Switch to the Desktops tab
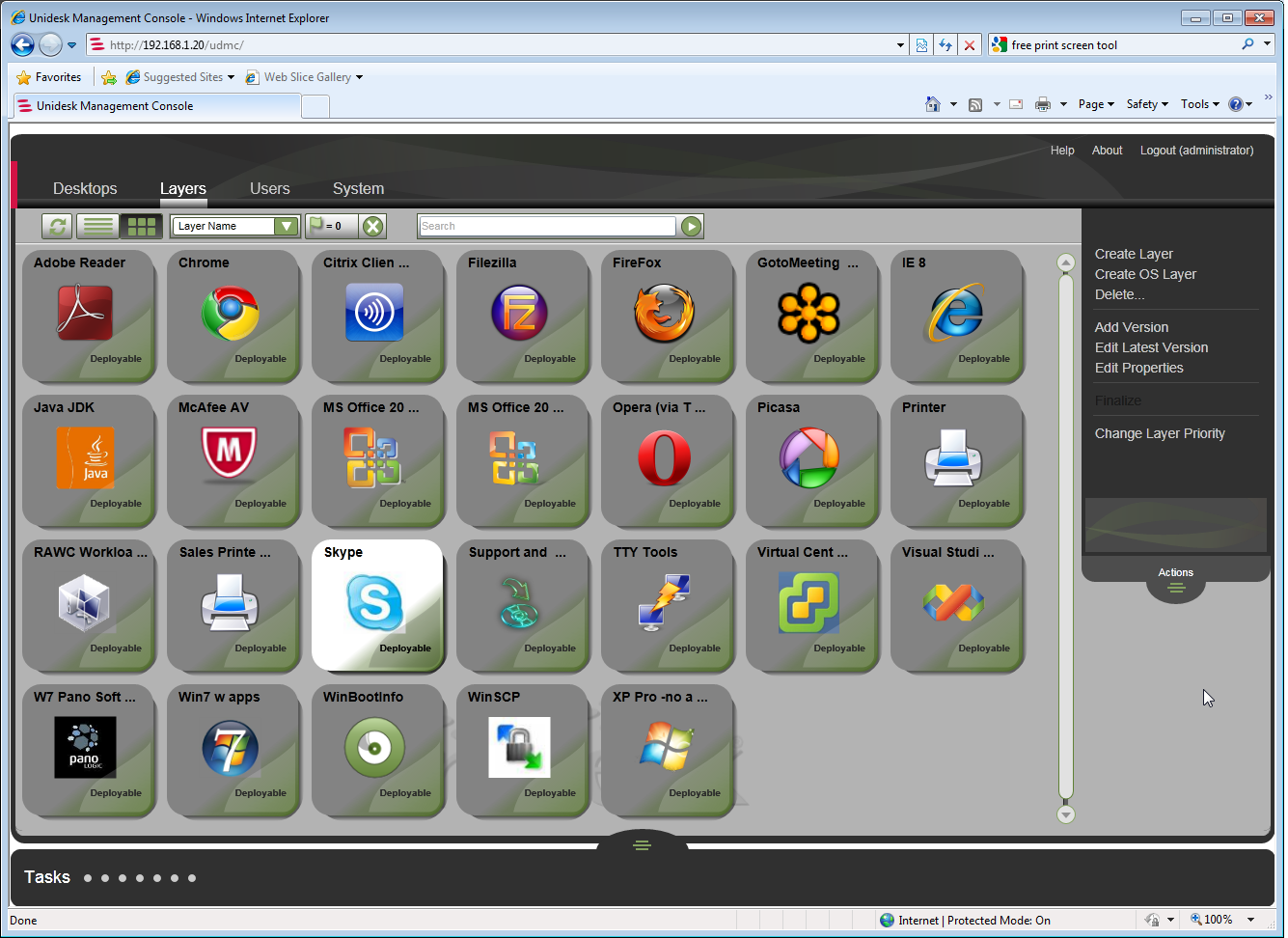 tap(85, 189)
